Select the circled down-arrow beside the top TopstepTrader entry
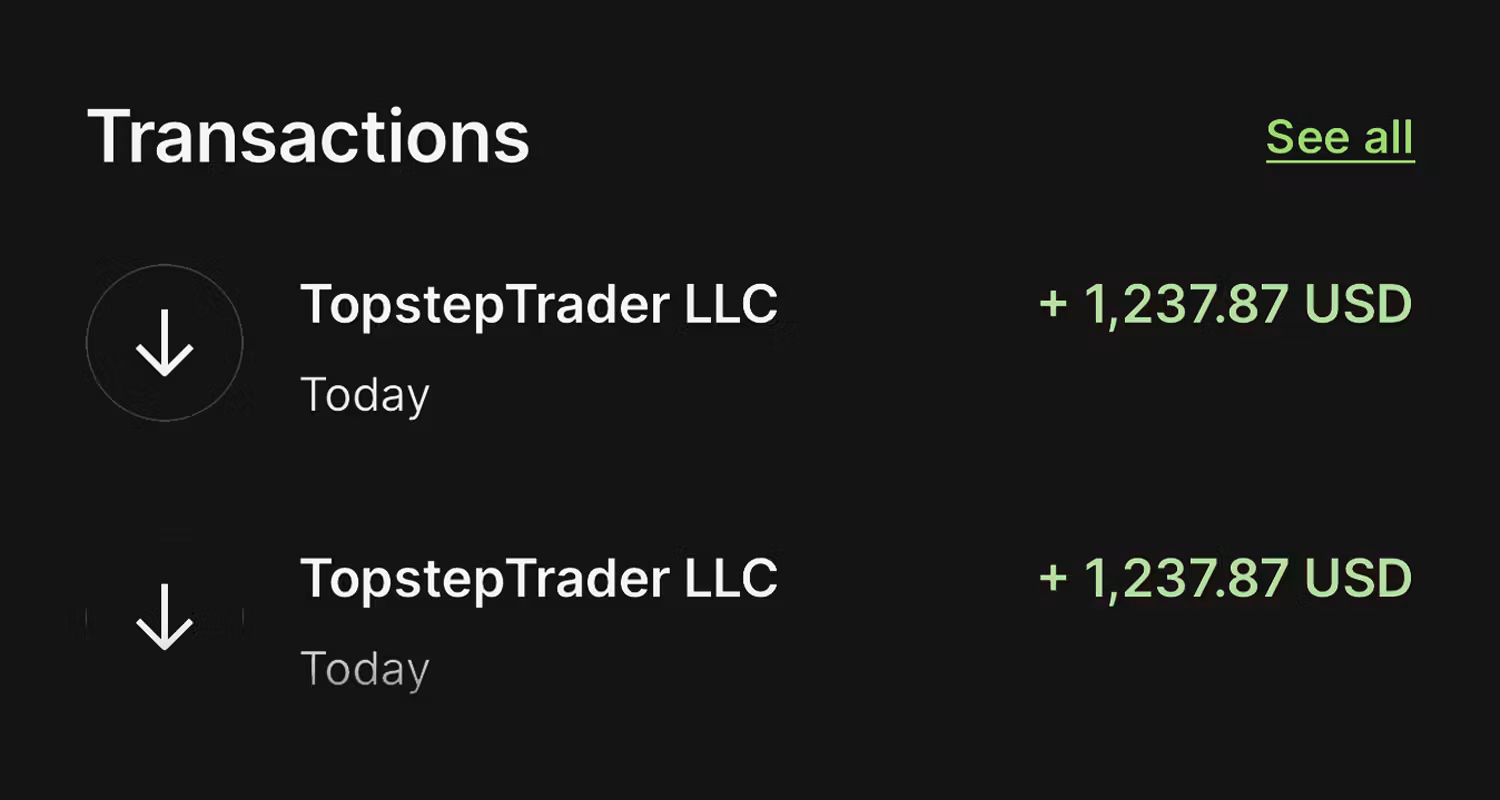Image resolution: width=1500 pixels, height=800 pixels. tap(165, 343)
